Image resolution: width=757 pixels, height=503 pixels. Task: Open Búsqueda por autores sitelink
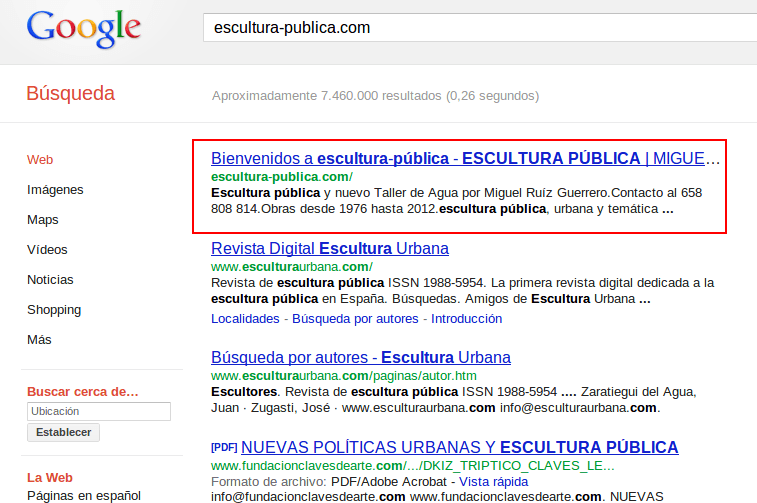[355, 319]
